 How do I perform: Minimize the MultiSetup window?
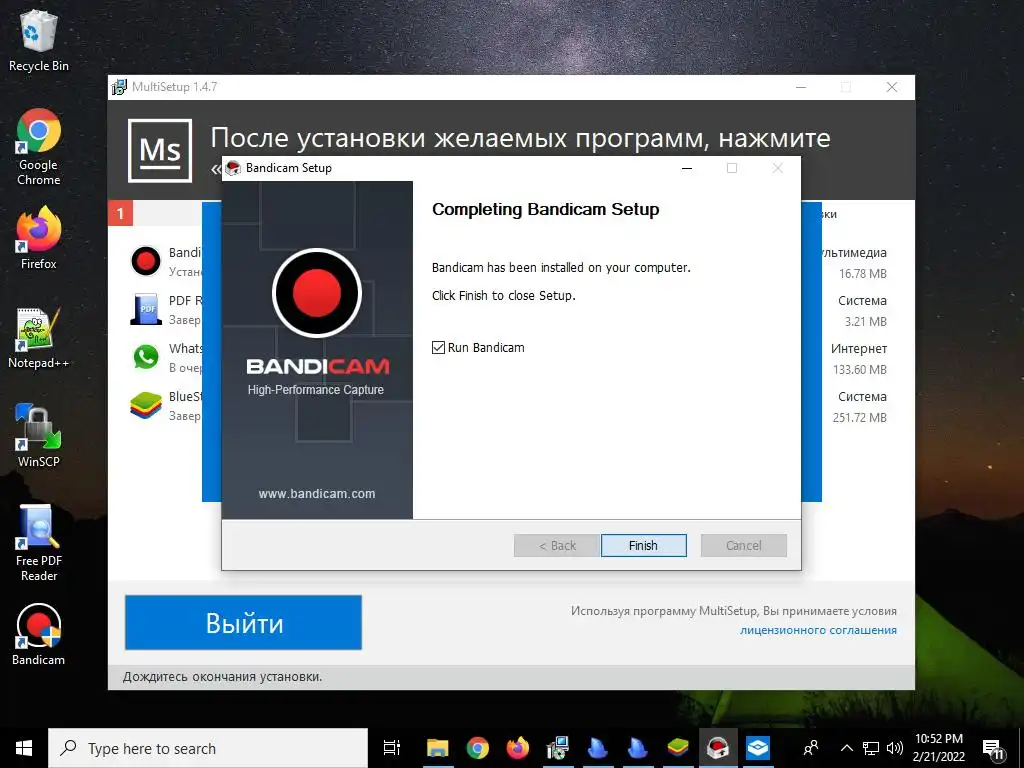[x=801, y=87]
